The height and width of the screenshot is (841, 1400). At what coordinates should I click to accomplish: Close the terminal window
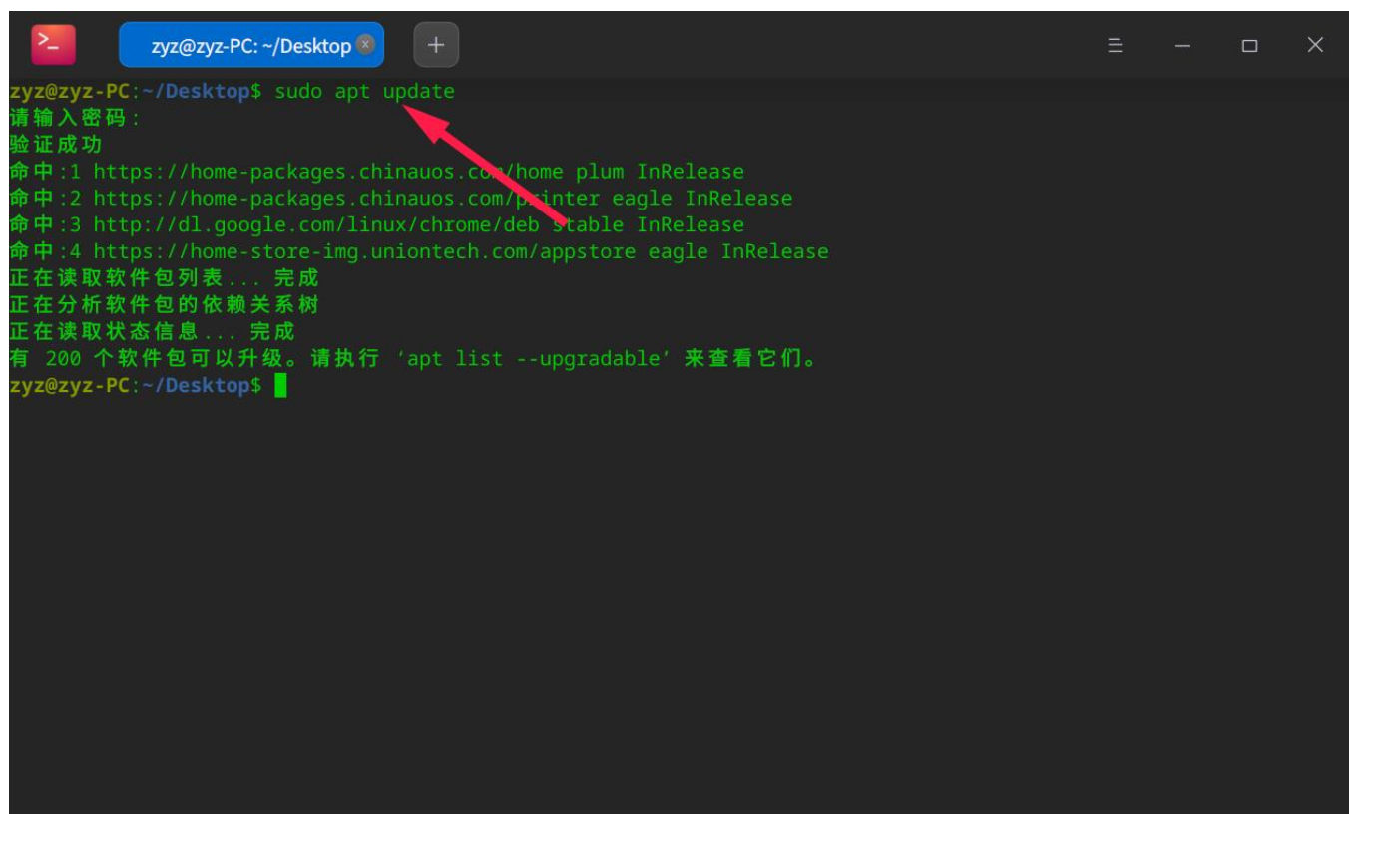tap(1315, 45)
